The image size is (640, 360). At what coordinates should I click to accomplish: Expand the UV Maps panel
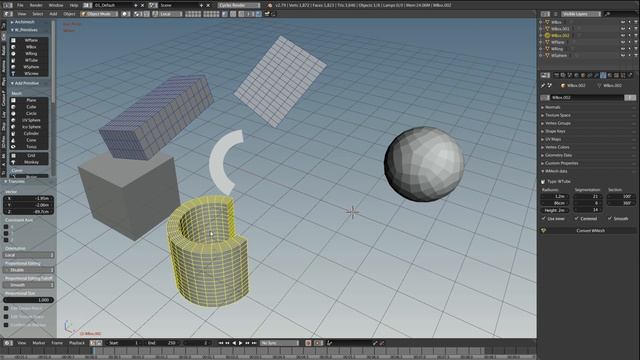(553, 139)
